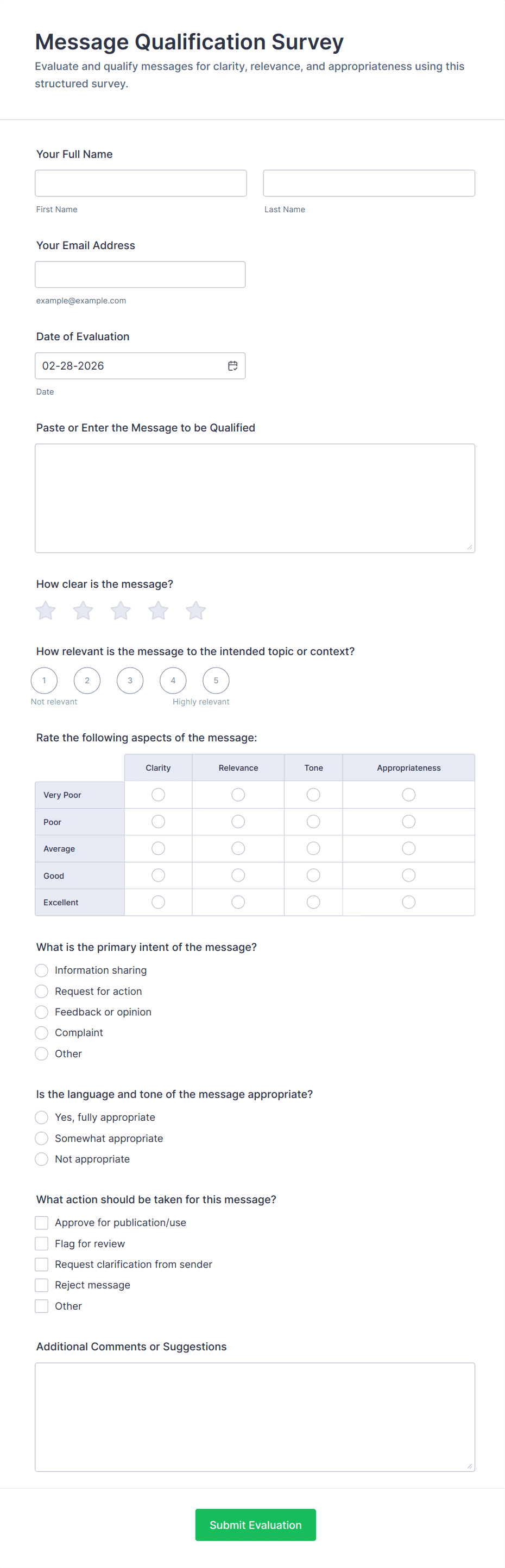Mark tone as Yes, fully appropriate

point(41,1117)
